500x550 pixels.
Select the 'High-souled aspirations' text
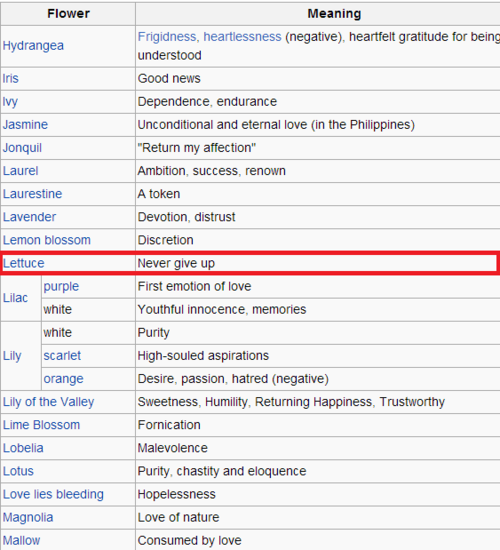click(x=203, y=356)
